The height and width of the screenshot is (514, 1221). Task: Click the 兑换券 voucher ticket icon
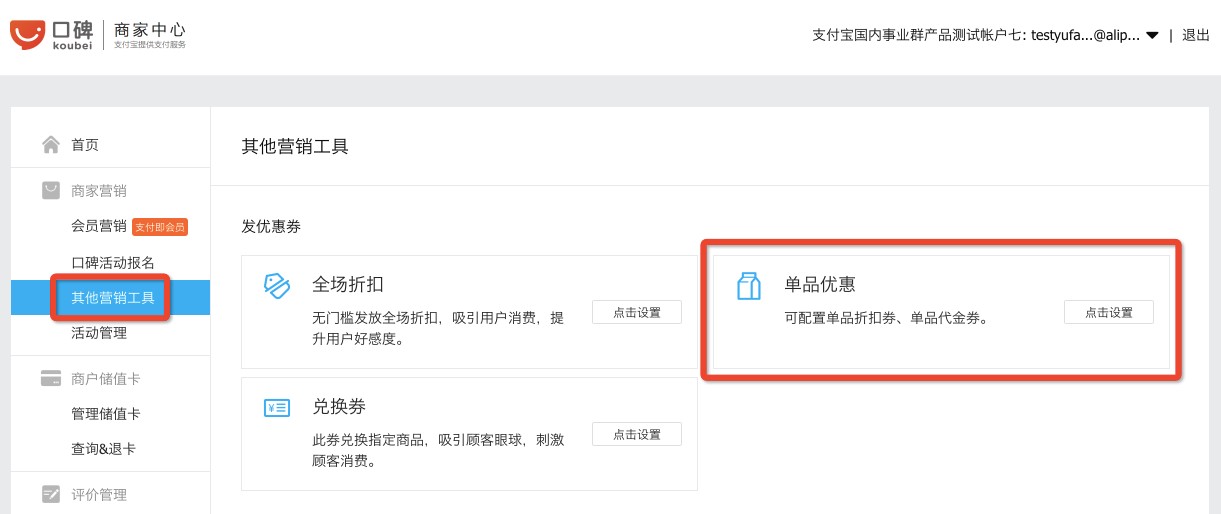pyautogui.click(x=276, y=407)
